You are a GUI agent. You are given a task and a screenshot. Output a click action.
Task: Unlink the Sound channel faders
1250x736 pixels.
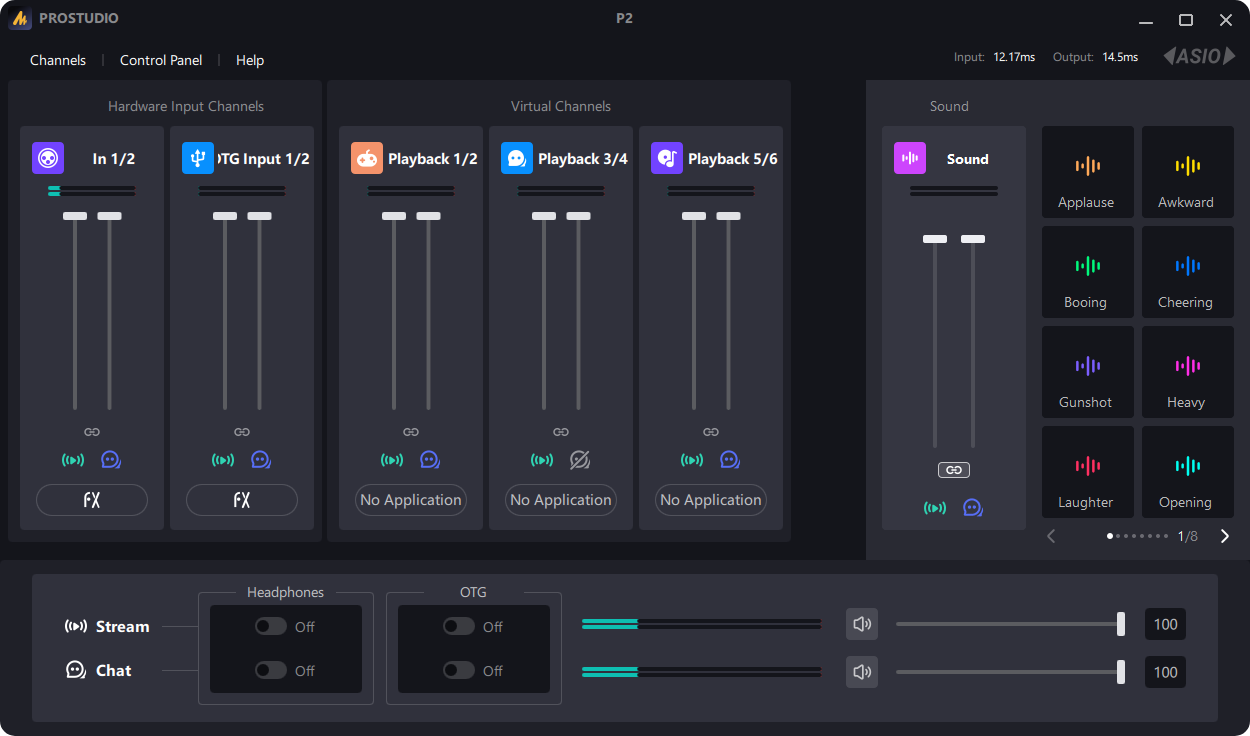pyautogui.click(x=954, y=470)
